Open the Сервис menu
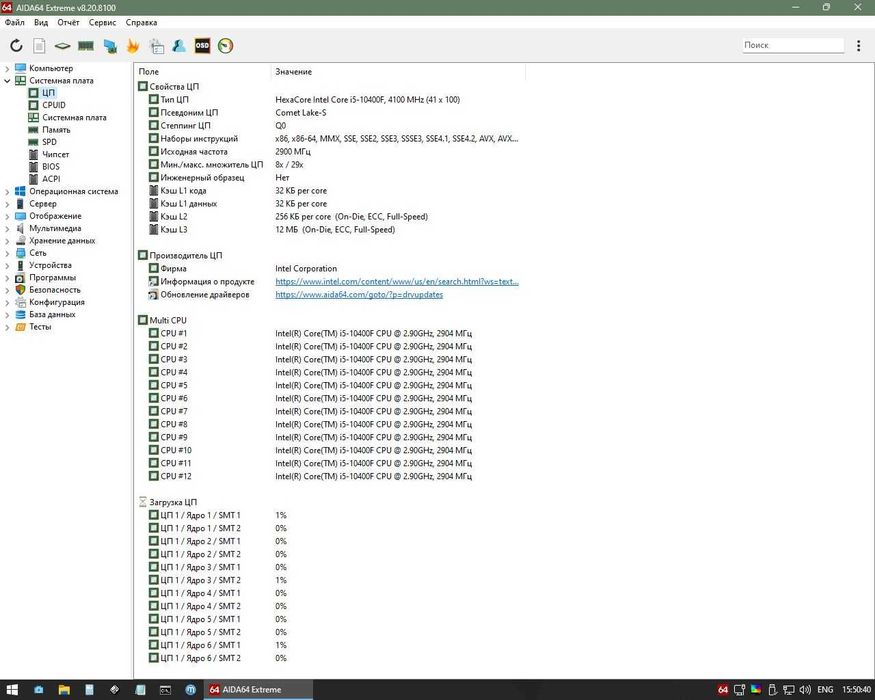The image size is (875, 700). pos(102,22)
